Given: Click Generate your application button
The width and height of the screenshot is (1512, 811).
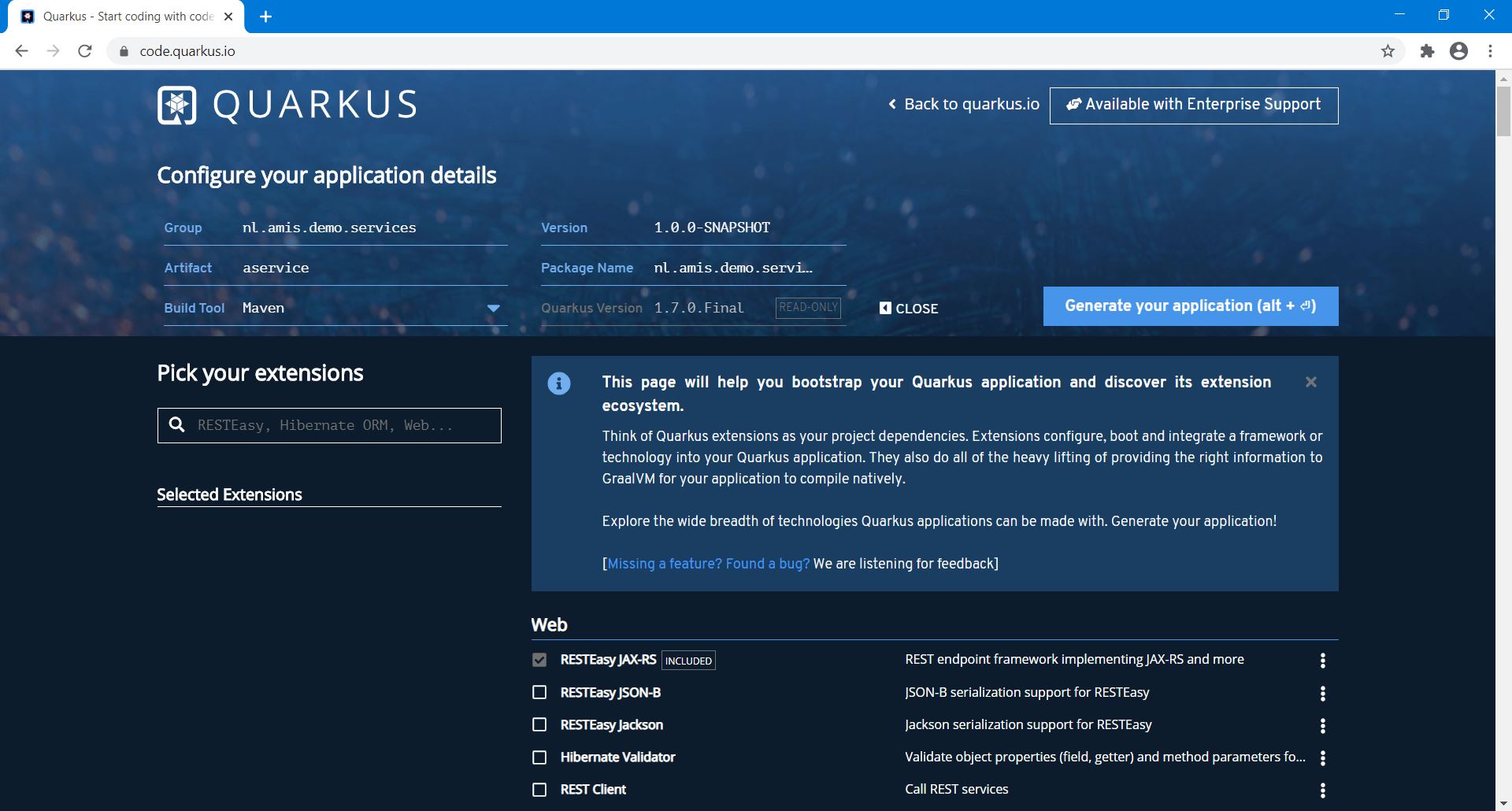Looking at the screenshot, I should click(x=1190, y=306).
